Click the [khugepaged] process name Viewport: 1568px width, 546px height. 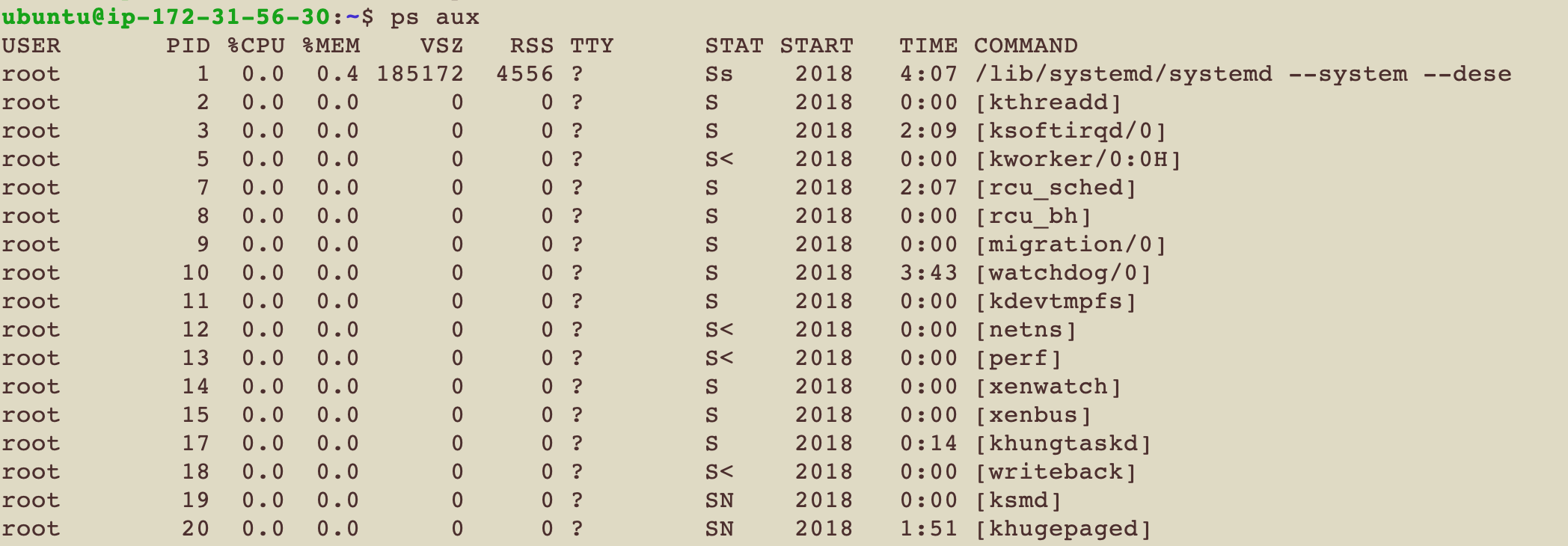coord(1063,529)
